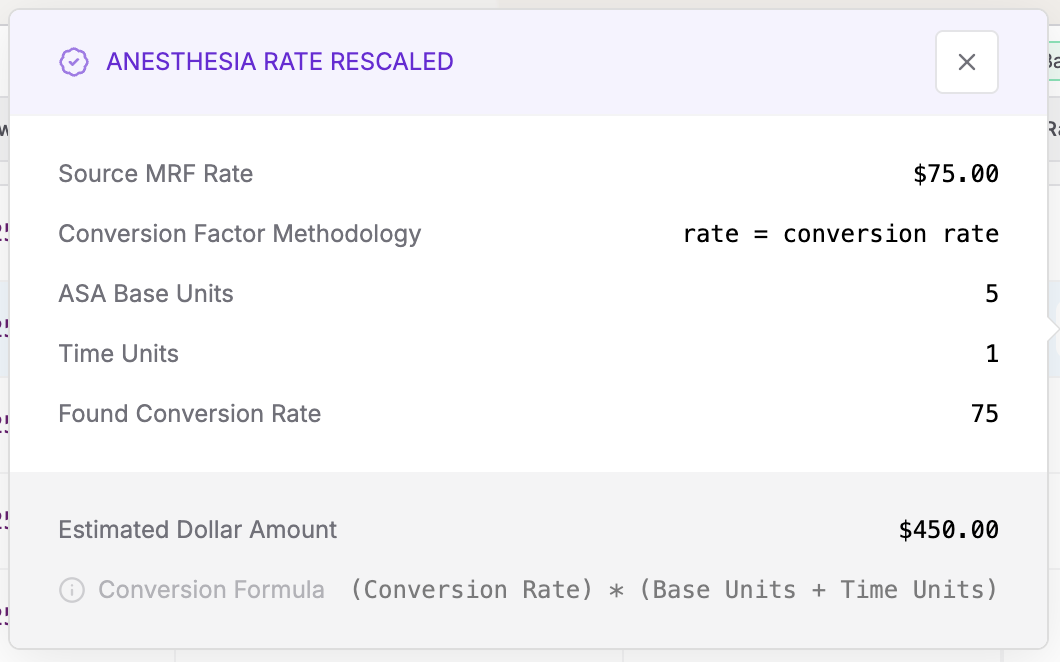
Task: Click the Estimated Dollar Amount label
Action: pyautogui.click(x=198, y=530)
